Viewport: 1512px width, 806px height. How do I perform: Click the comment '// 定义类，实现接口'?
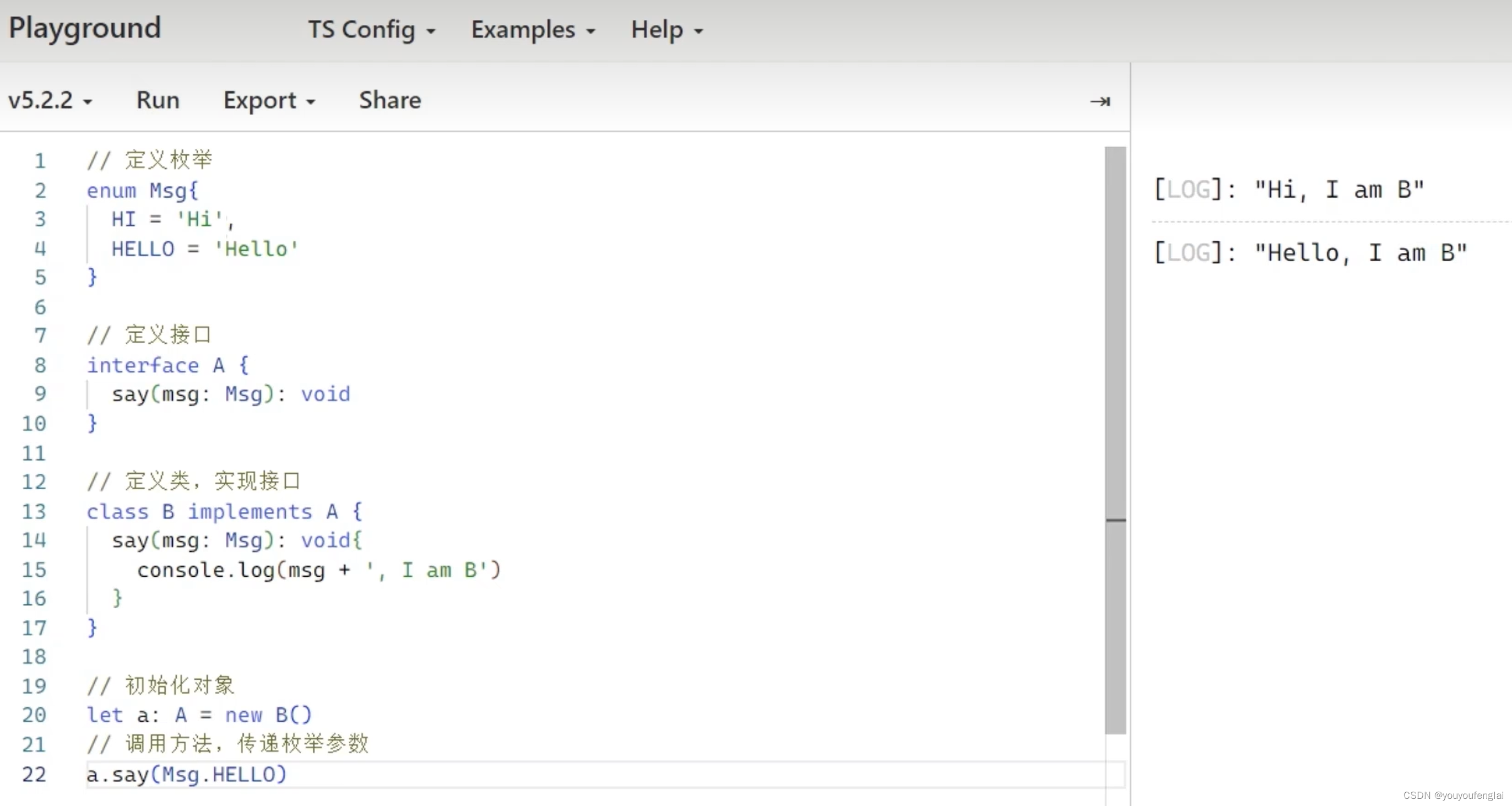[x=194, y=482]
